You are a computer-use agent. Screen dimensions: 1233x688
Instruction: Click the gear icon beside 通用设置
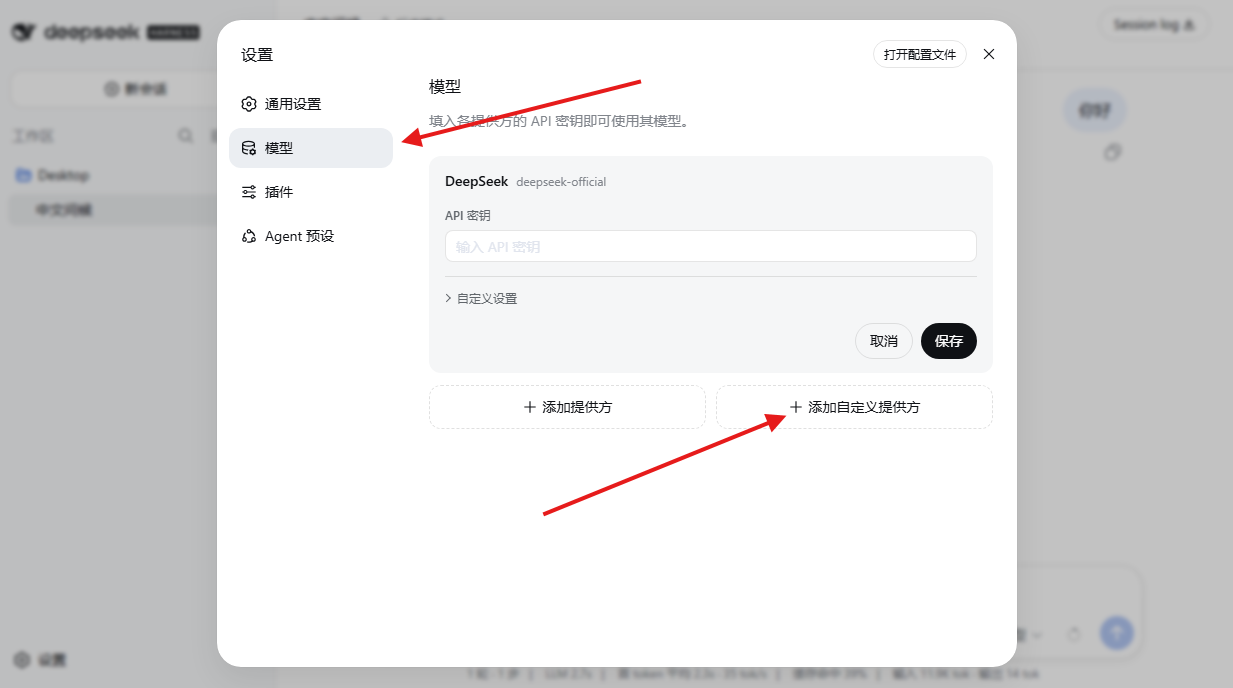[249, 104]
